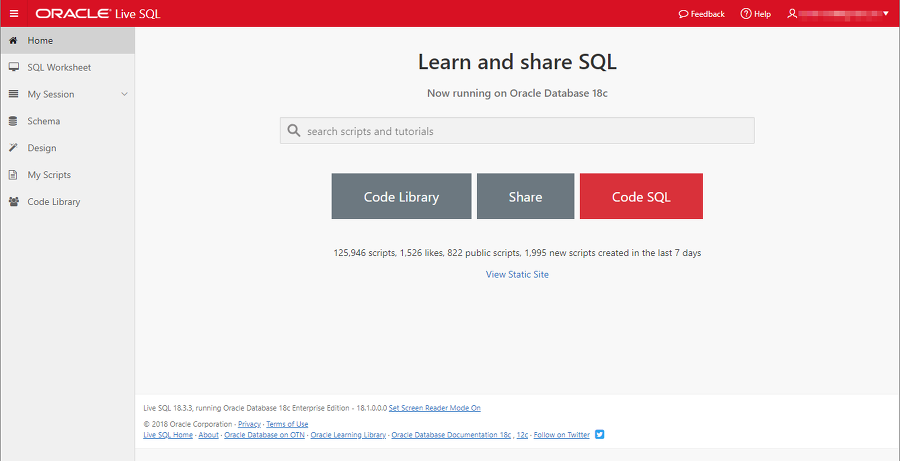The image size is (900, 461).
Task: Open Oracle Database Documentation 18c link
Action: coord(451,435)
